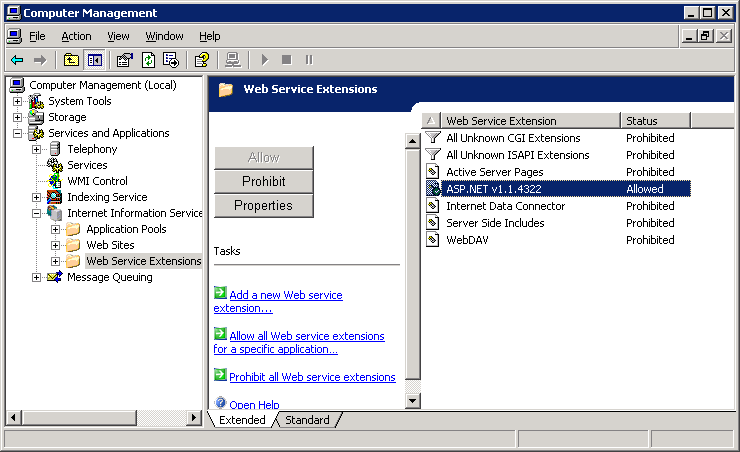Click the tasks pane scroll down arrow
The width and height of the screenshot is (740, 452).
pos(412,401)
